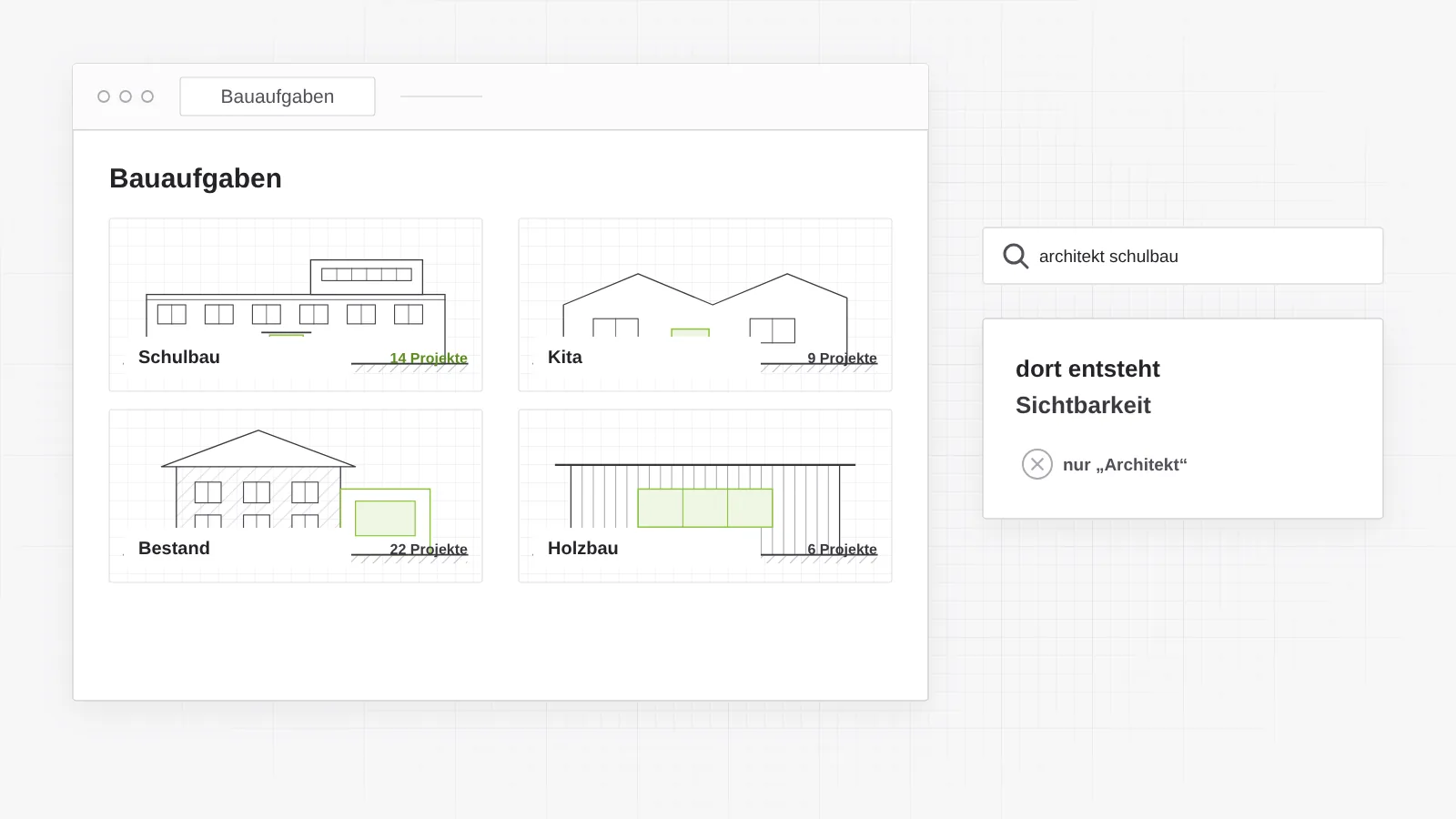Click the Schulbau card title
Image resolution: width=1456 pixels, height=819 pixels.
click(179, 357)
